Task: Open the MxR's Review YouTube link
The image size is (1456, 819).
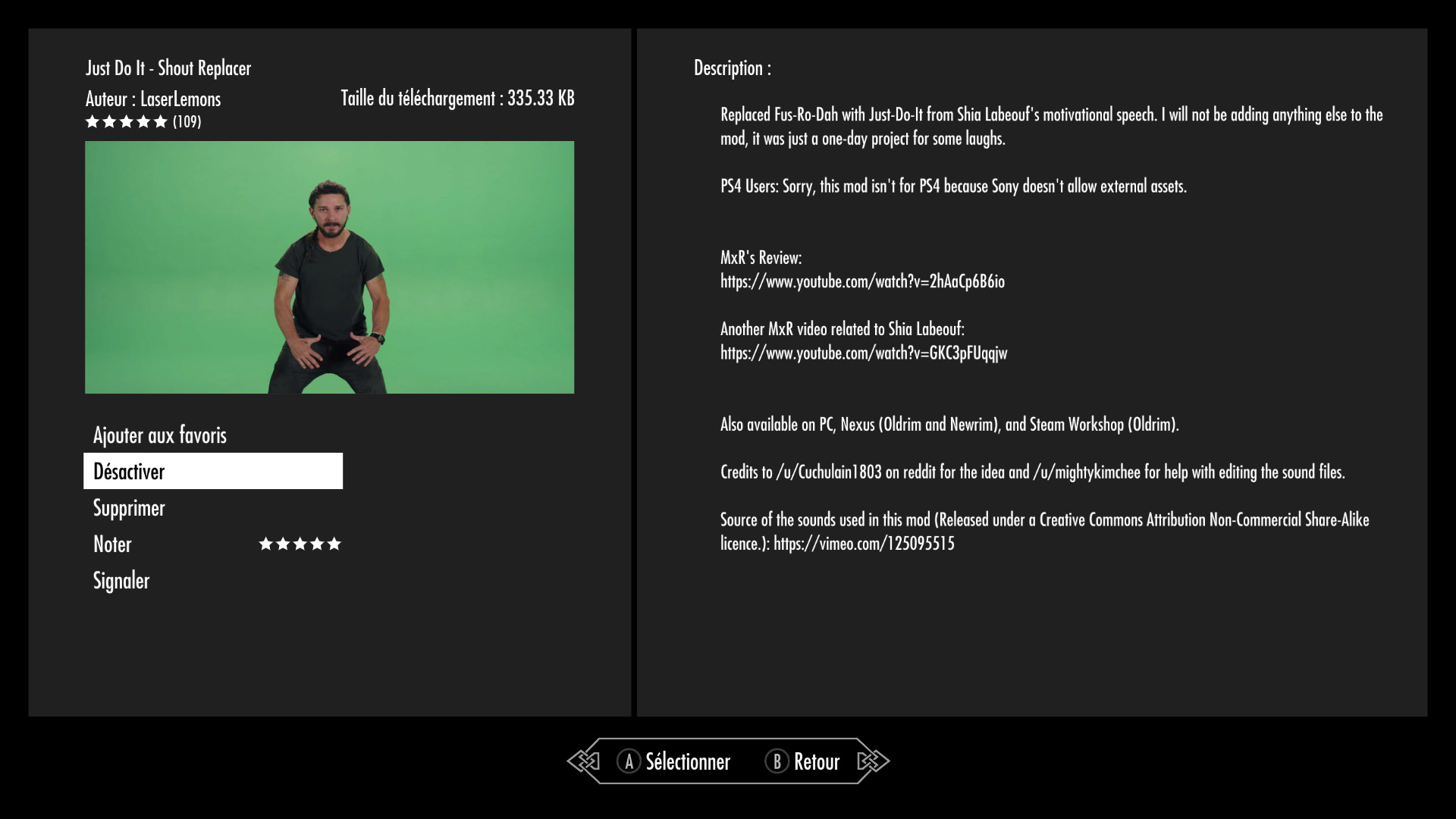Action: [862, 281]
